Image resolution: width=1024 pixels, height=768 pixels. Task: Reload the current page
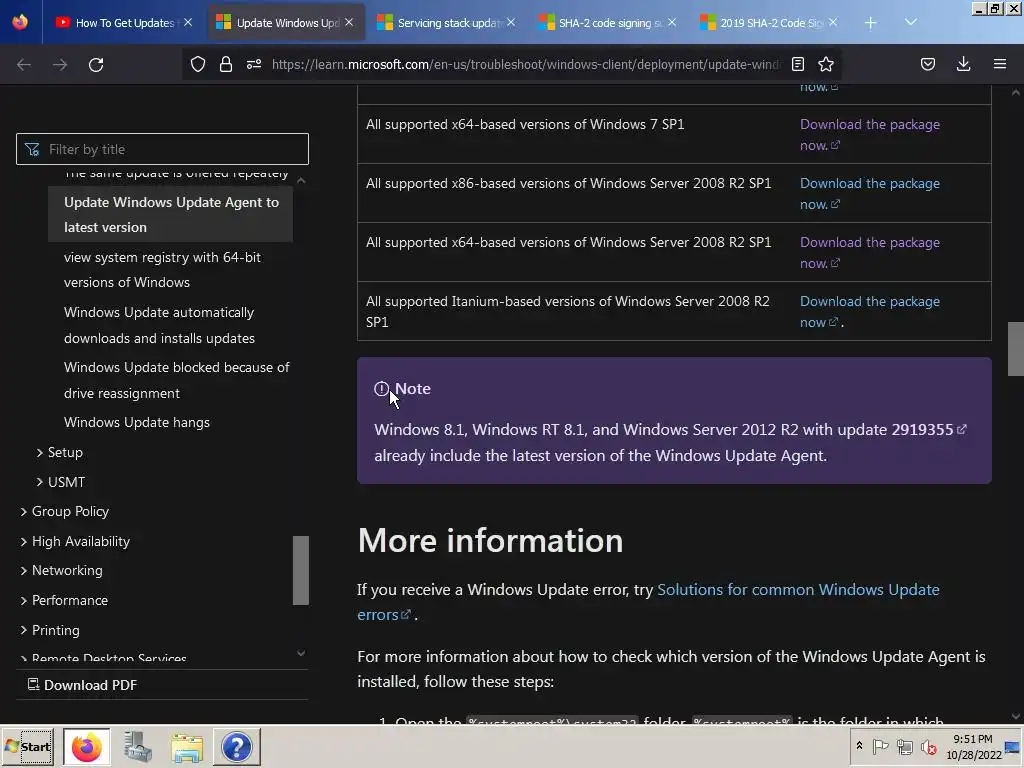click(96, 64)
